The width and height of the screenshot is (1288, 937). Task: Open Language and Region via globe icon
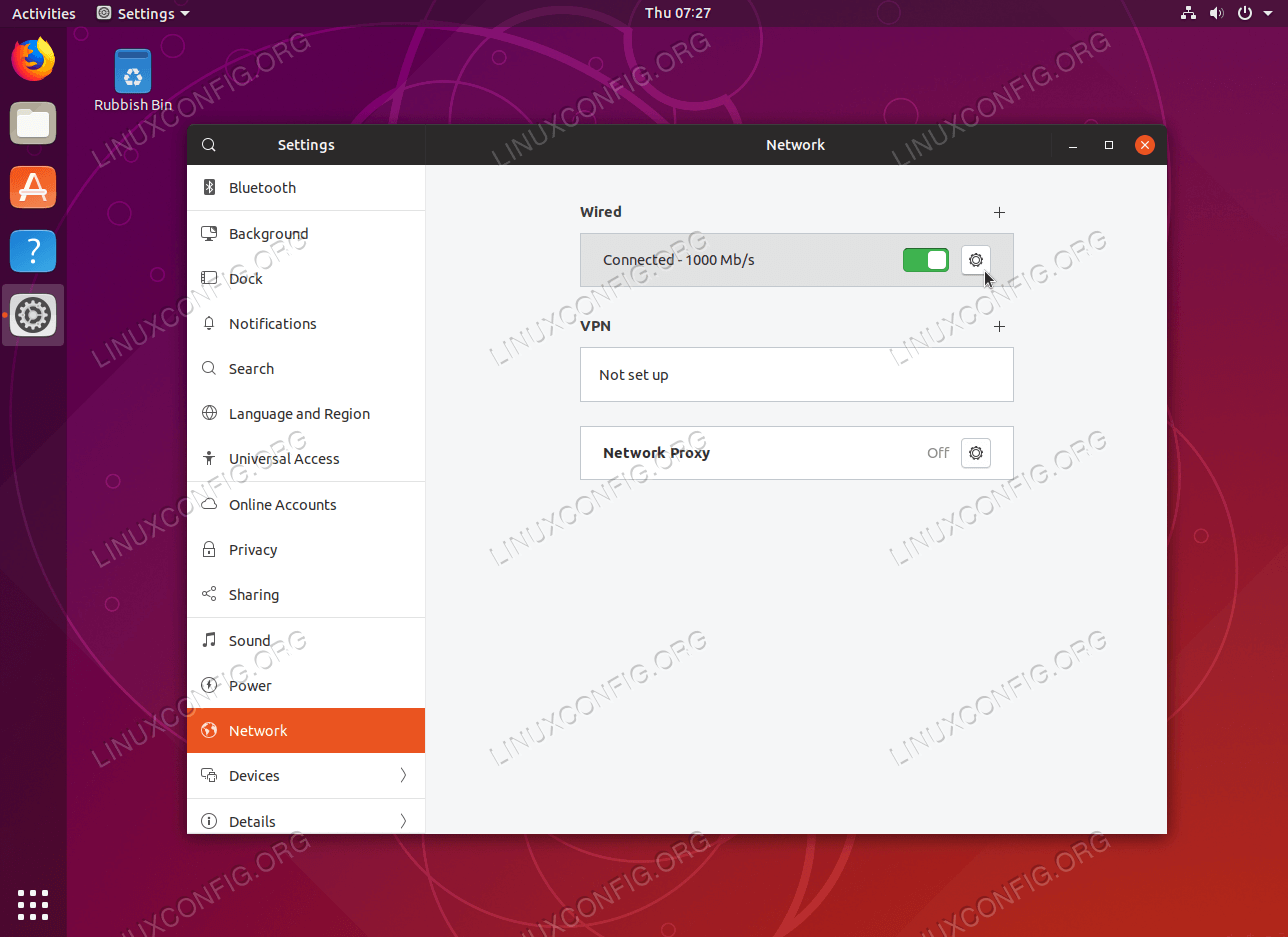(209, 413)
